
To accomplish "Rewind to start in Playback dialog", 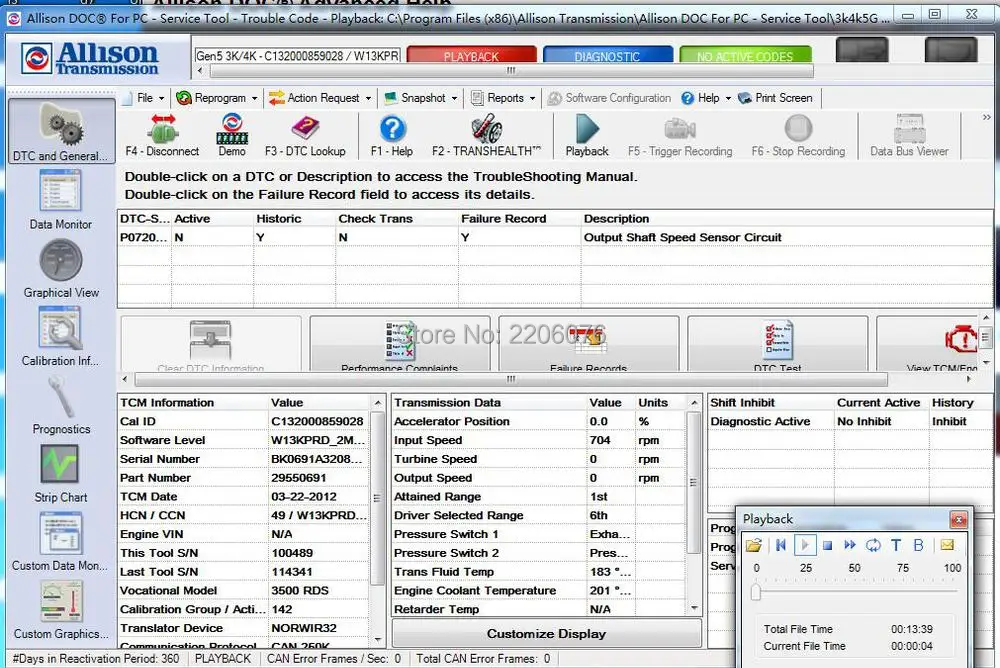I will coord(781,545).
